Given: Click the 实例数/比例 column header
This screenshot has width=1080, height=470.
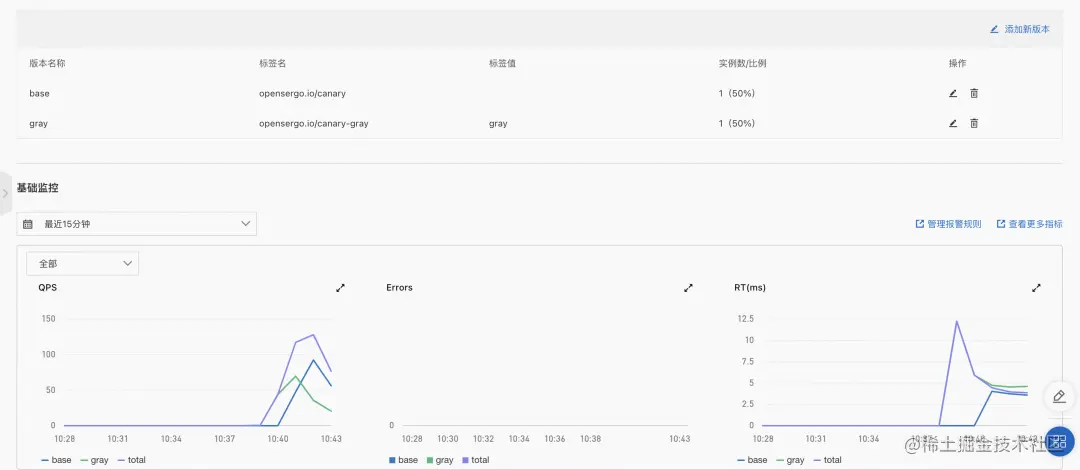Looking at the screenshot, I should [742, 63].
